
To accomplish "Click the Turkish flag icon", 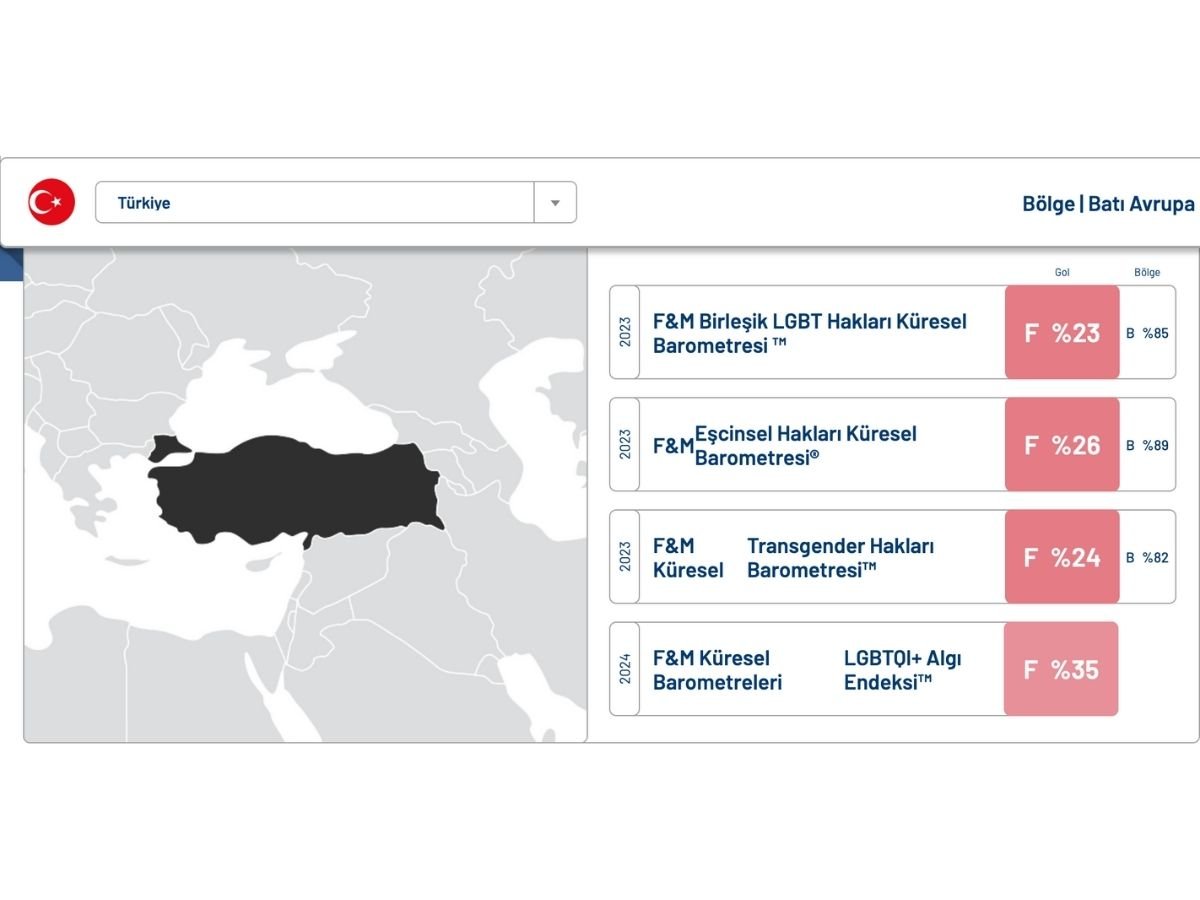I will coord(51,202).
